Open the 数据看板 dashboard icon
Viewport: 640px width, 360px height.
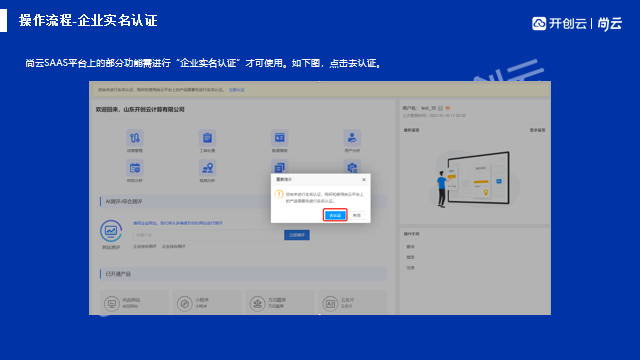(x=280, y=138)
